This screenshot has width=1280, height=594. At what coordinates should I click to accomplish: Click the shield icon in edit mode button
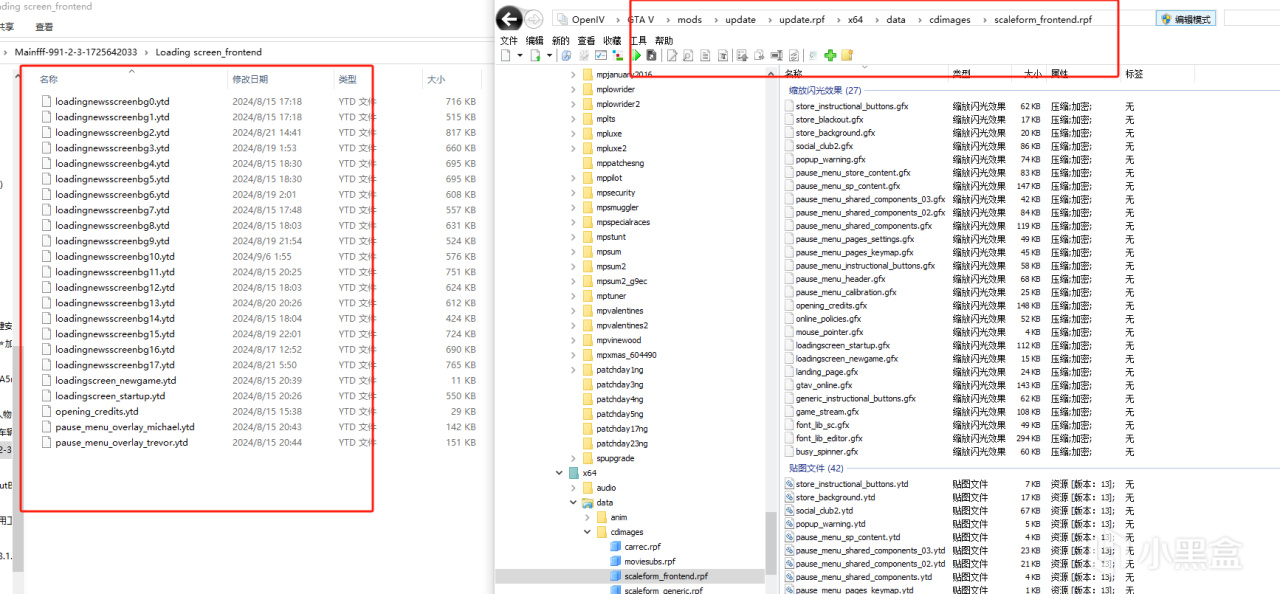pos(1165,19)
